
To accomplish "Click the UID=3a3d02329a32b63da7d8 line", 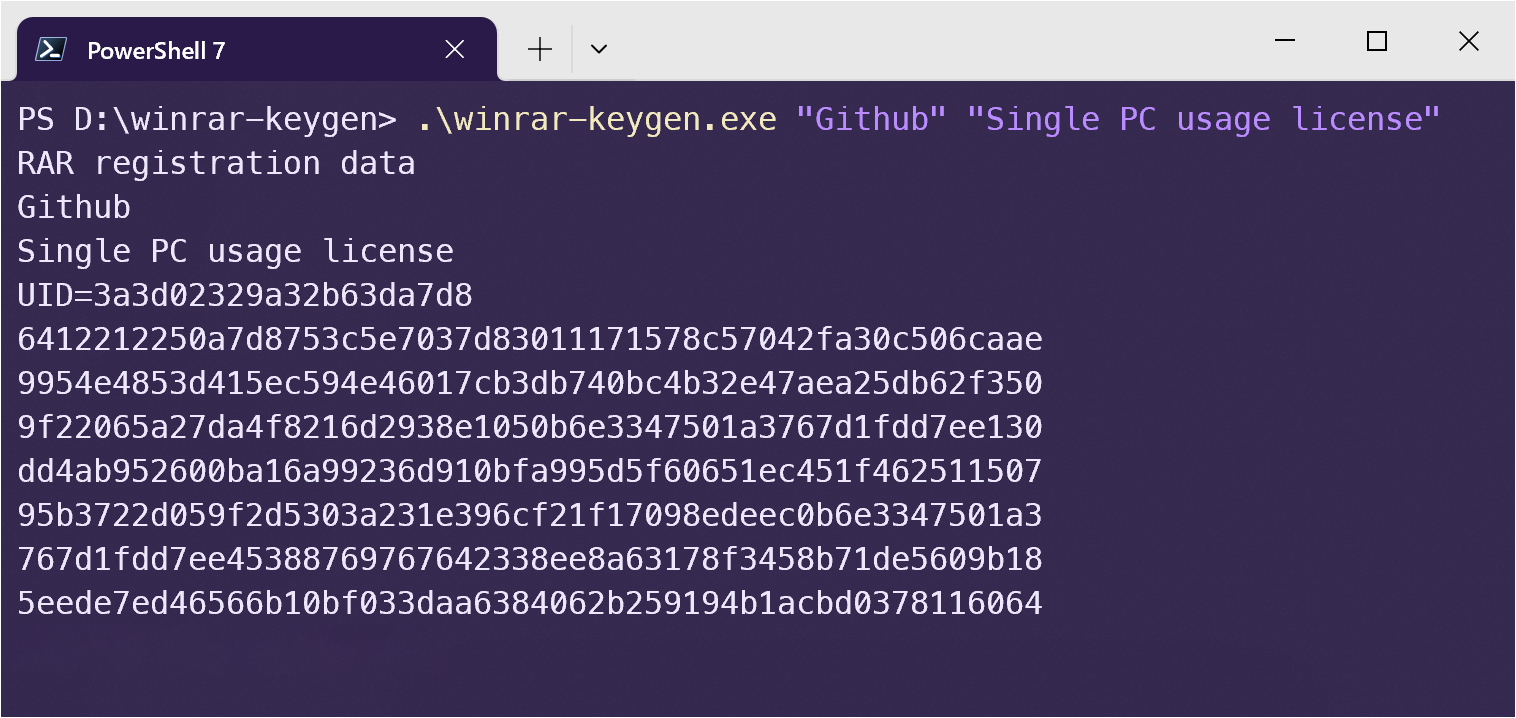I will tap(245, 296).
